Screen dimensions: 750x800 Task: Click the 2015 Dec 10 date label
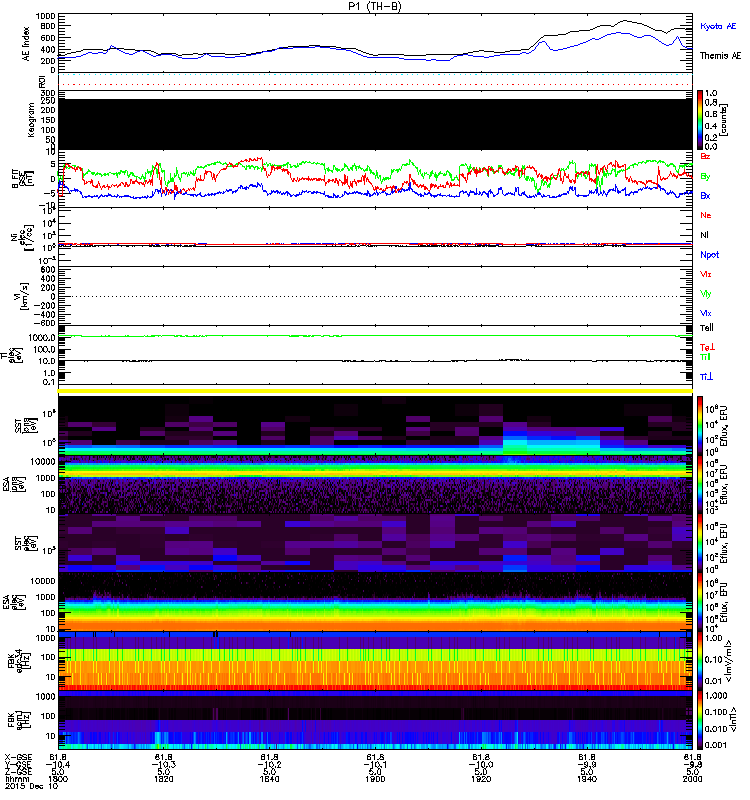point(32,786)
